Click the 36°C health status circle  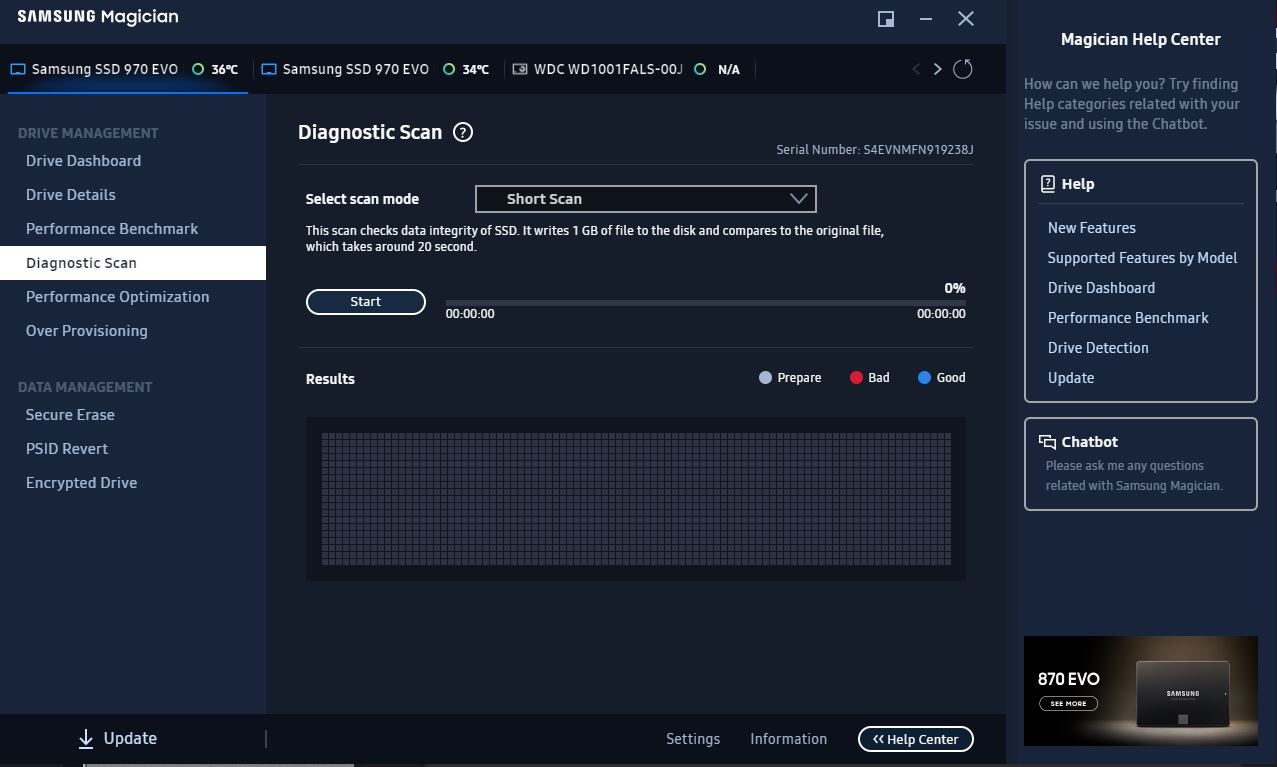click(x=198, y=70)
